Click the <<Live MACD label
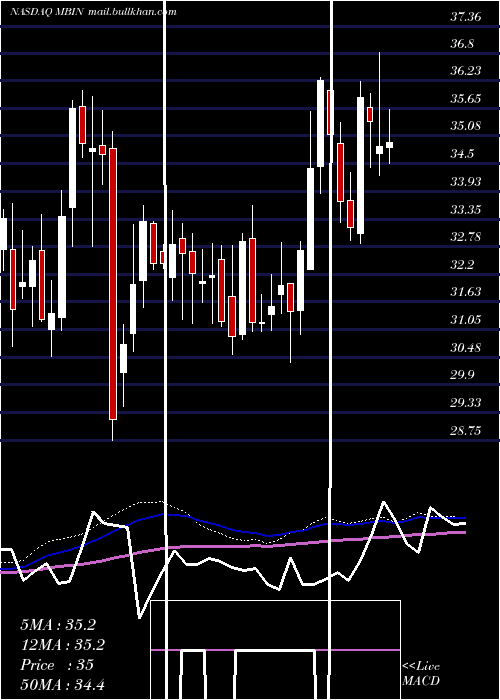500x700 pixels. [421, 673]
